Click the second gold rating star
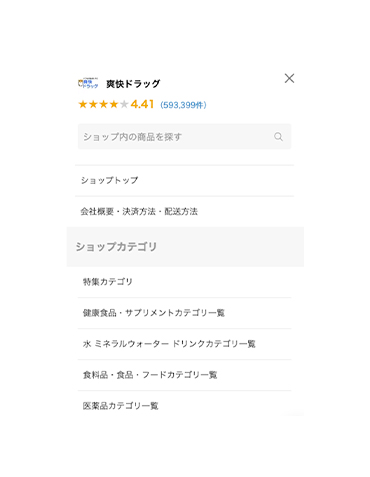The image size is (370, 477). [x=93, y=104]
